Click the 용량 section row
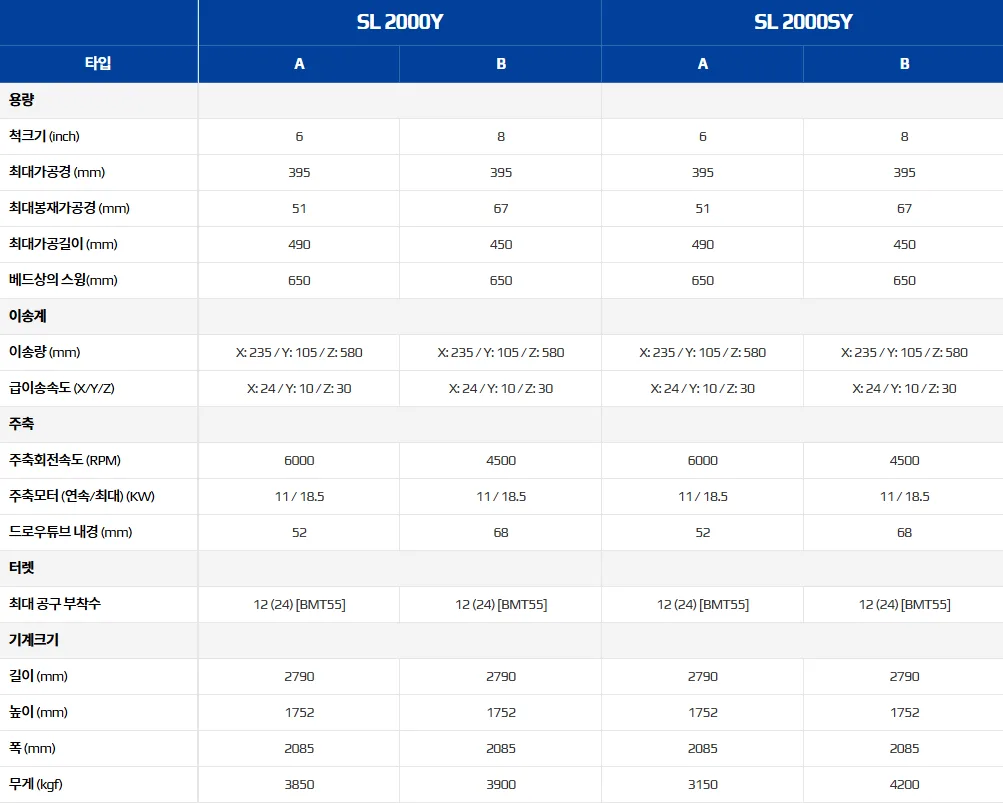 502,100
